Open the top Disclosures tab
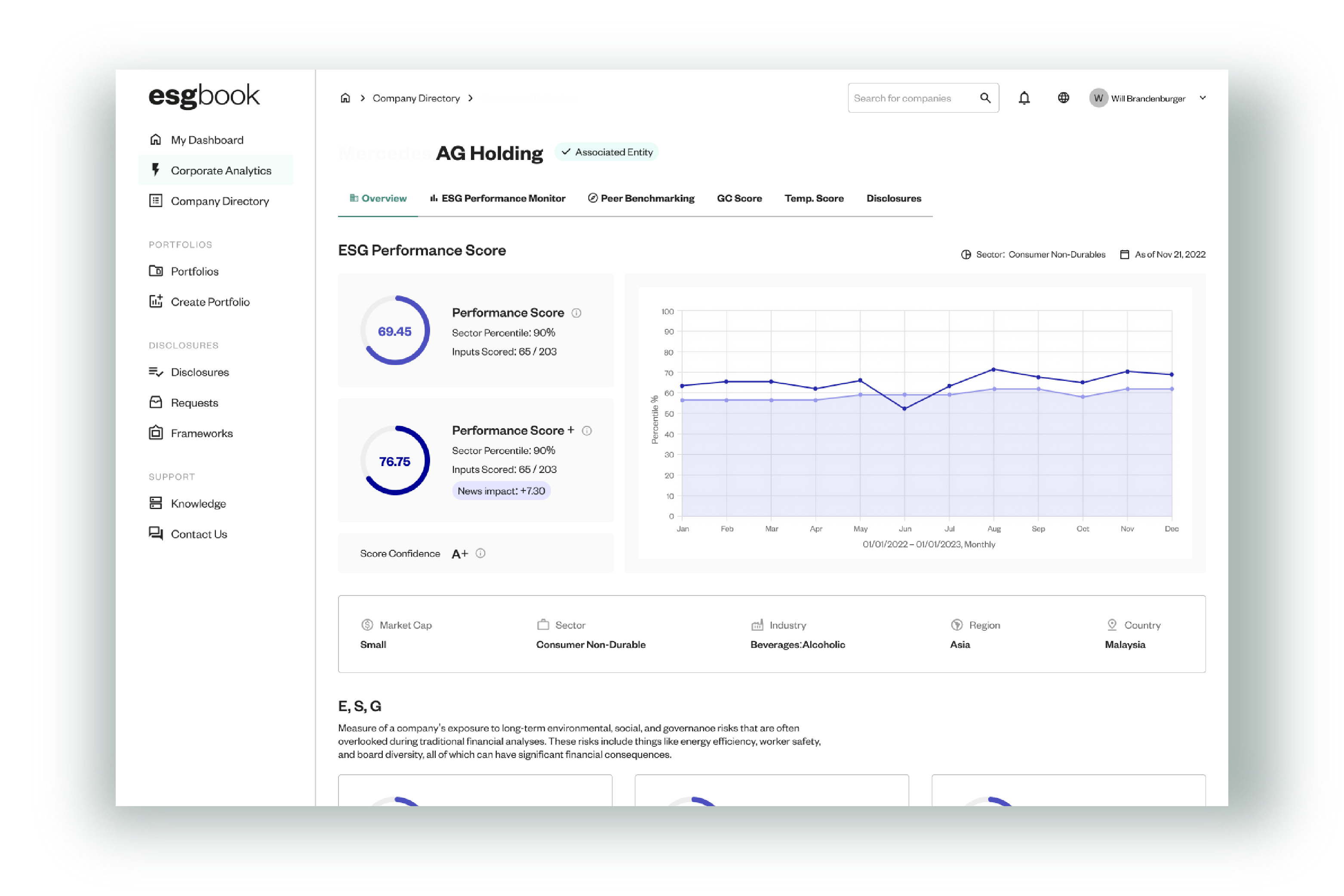 coord(894,198)
